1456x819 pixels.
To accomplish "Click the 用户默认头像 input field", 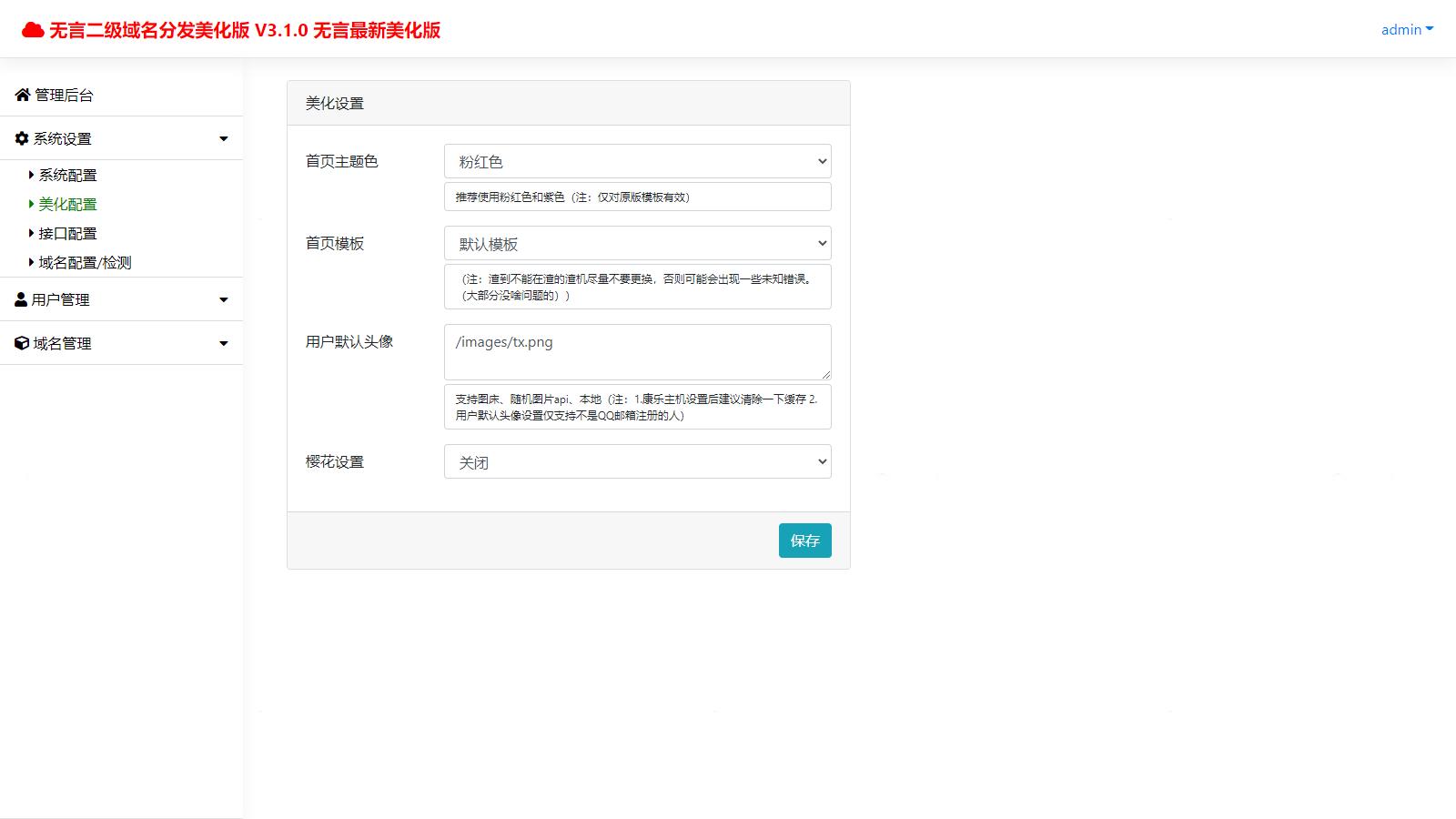I will [x=637, y=352].
